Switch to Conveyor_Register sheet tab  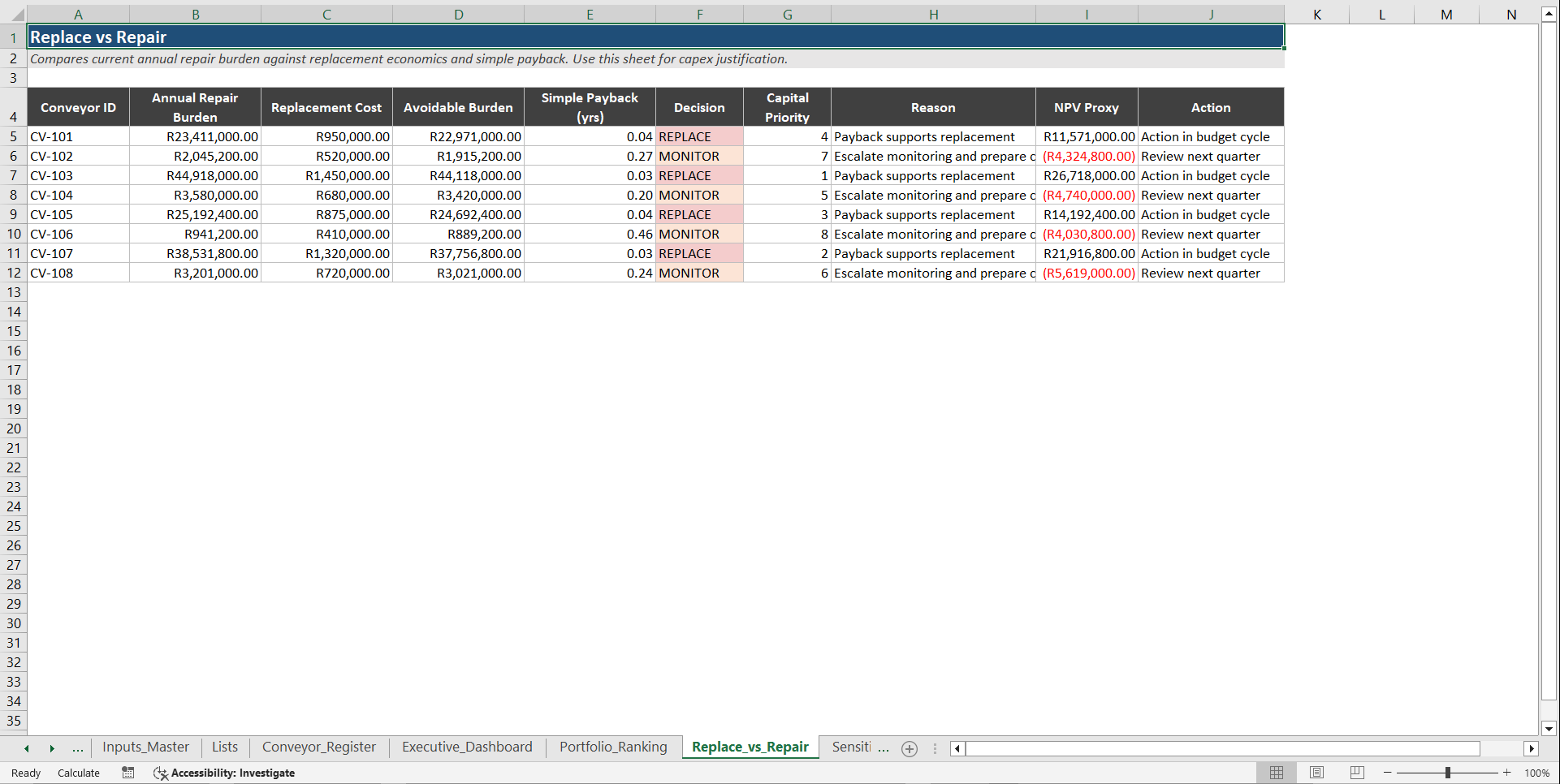318,747
